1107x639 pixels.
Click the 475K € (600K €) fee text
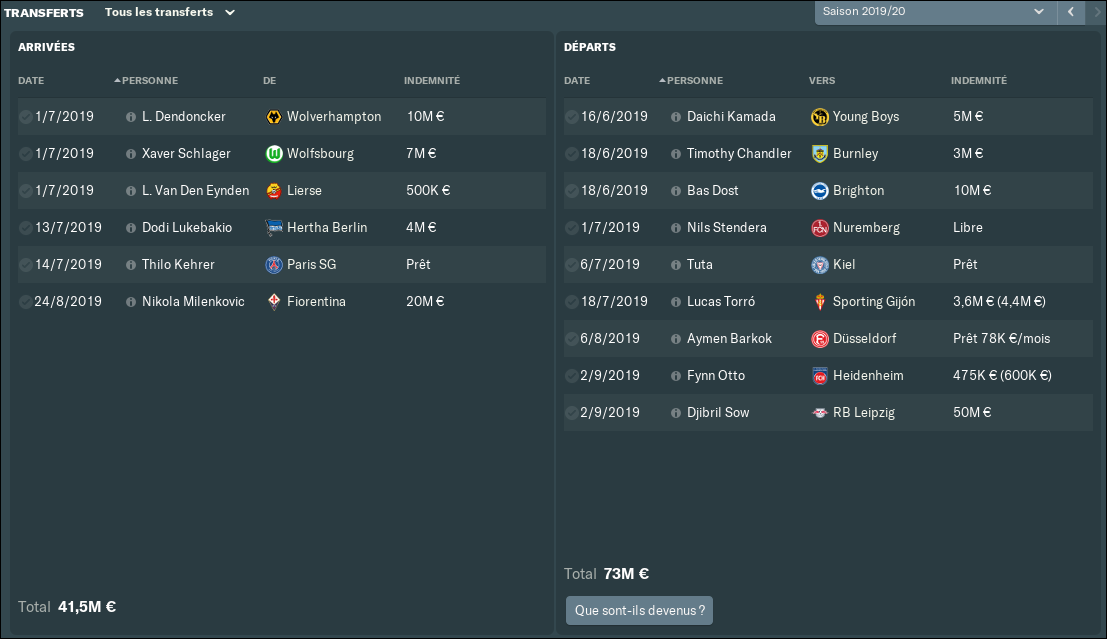coord(1003,376)
